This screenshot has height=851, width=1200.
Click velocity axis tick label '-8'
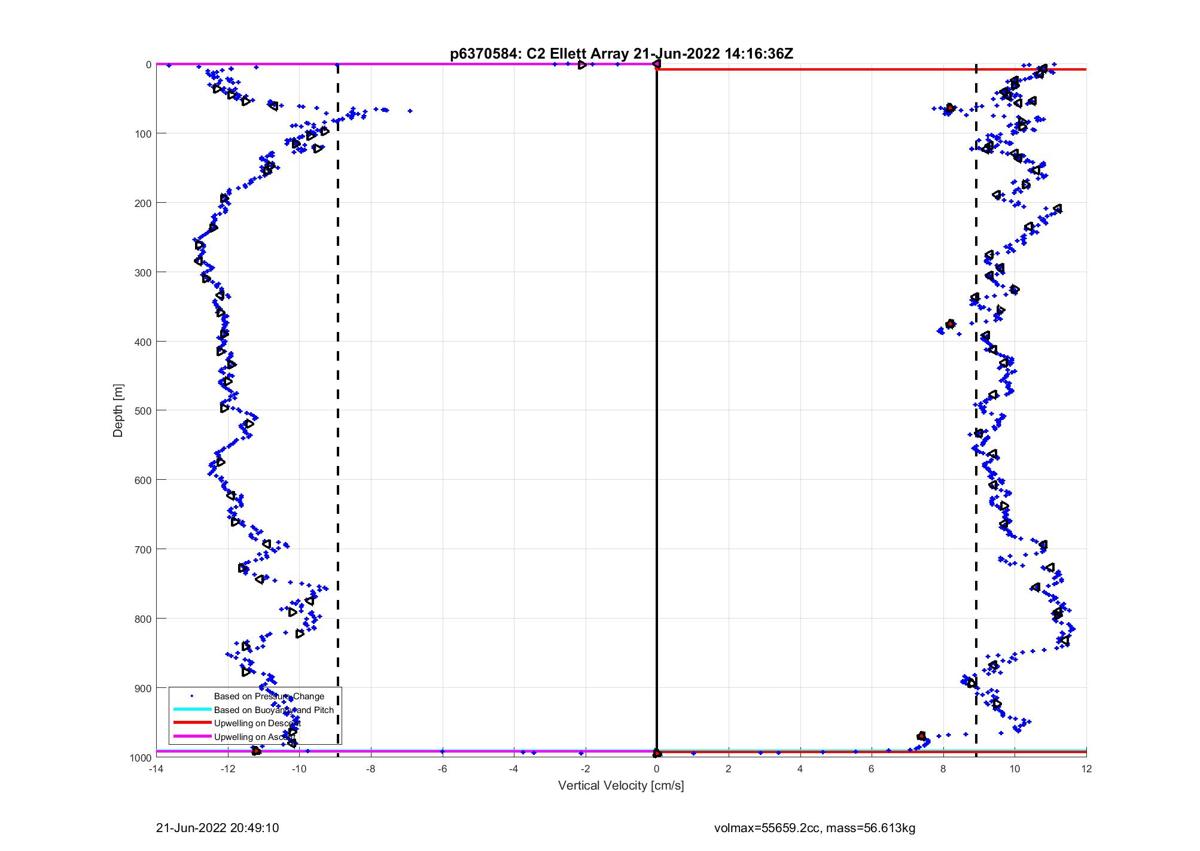coord(371,769)
